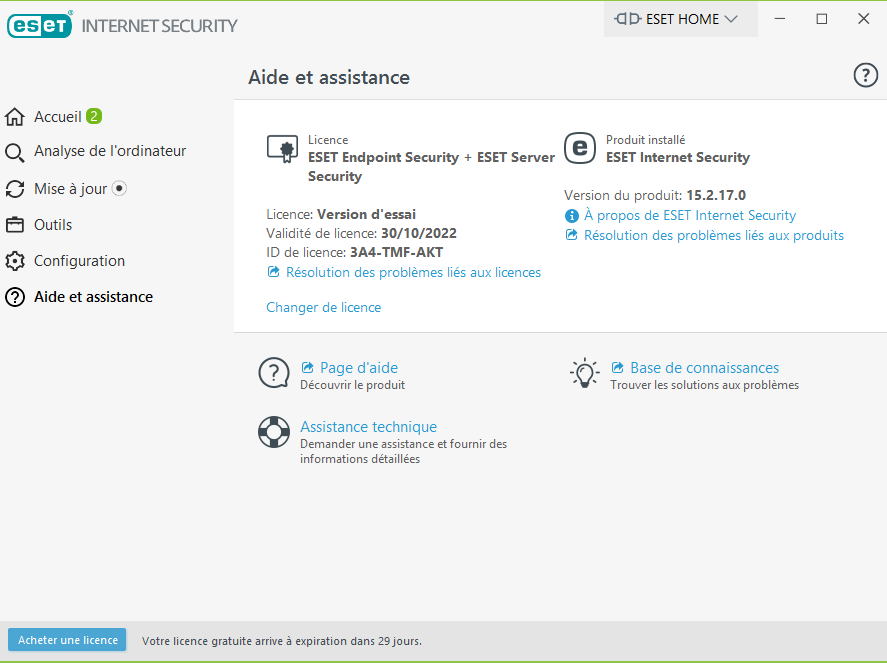Click the blue info icon beside À propos
The width and height of the screenshot is (887, 663).
[572, 216]
